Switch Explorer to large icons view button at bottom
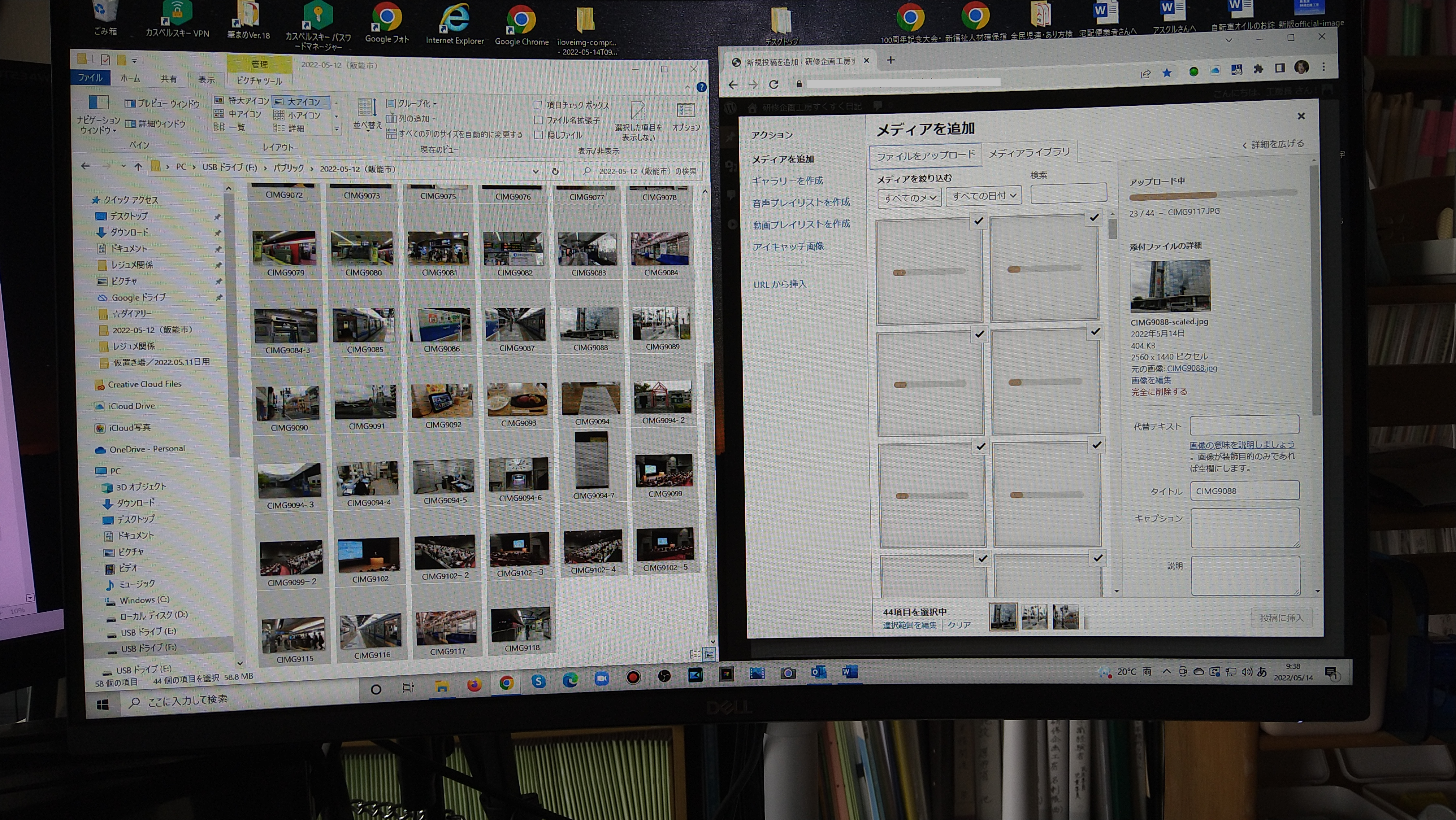The width and height of the screenshot is (1456, 820). (709, 654)
